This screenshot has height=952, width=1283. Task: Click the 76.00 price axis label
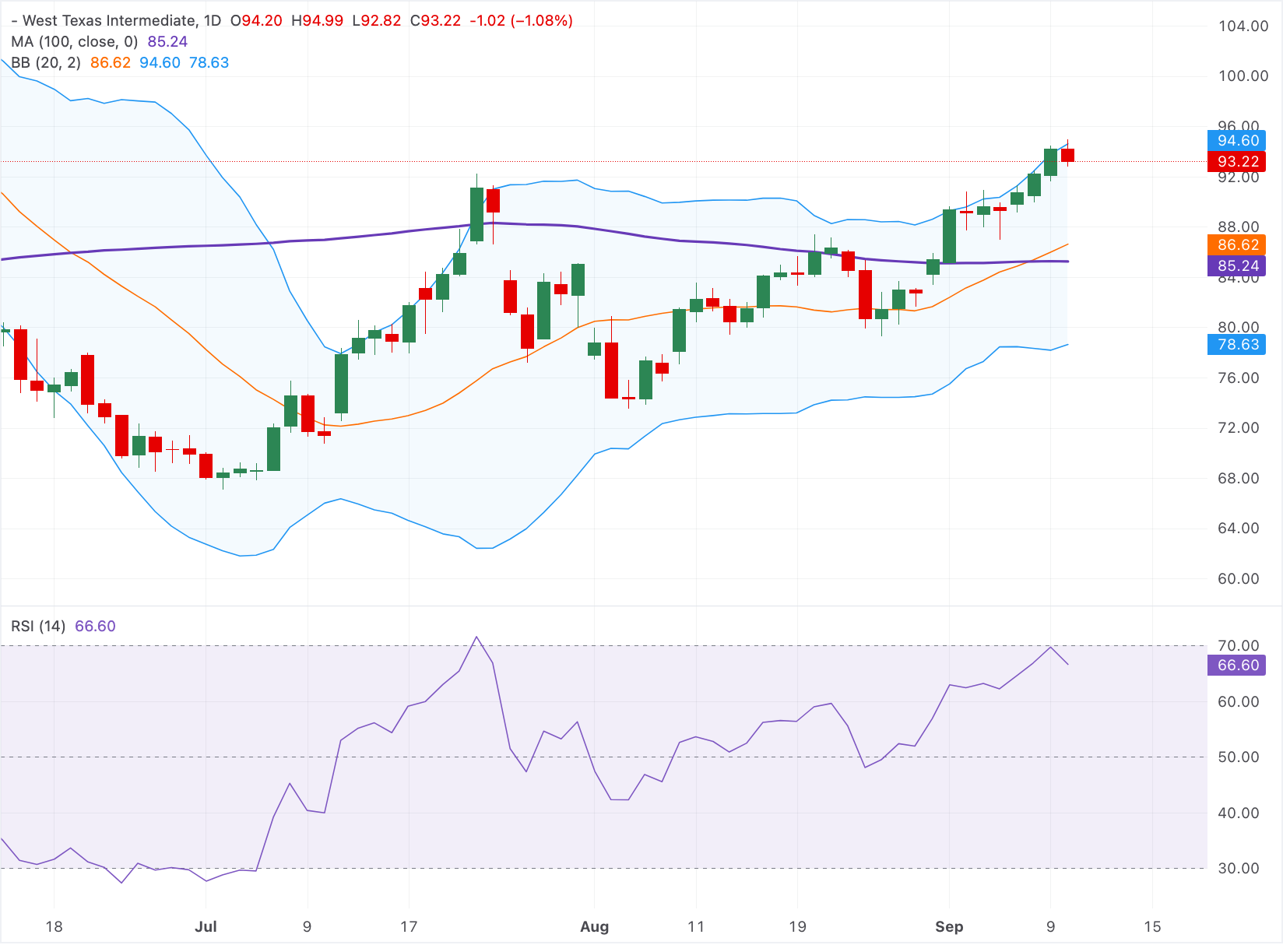[1238, 378]
